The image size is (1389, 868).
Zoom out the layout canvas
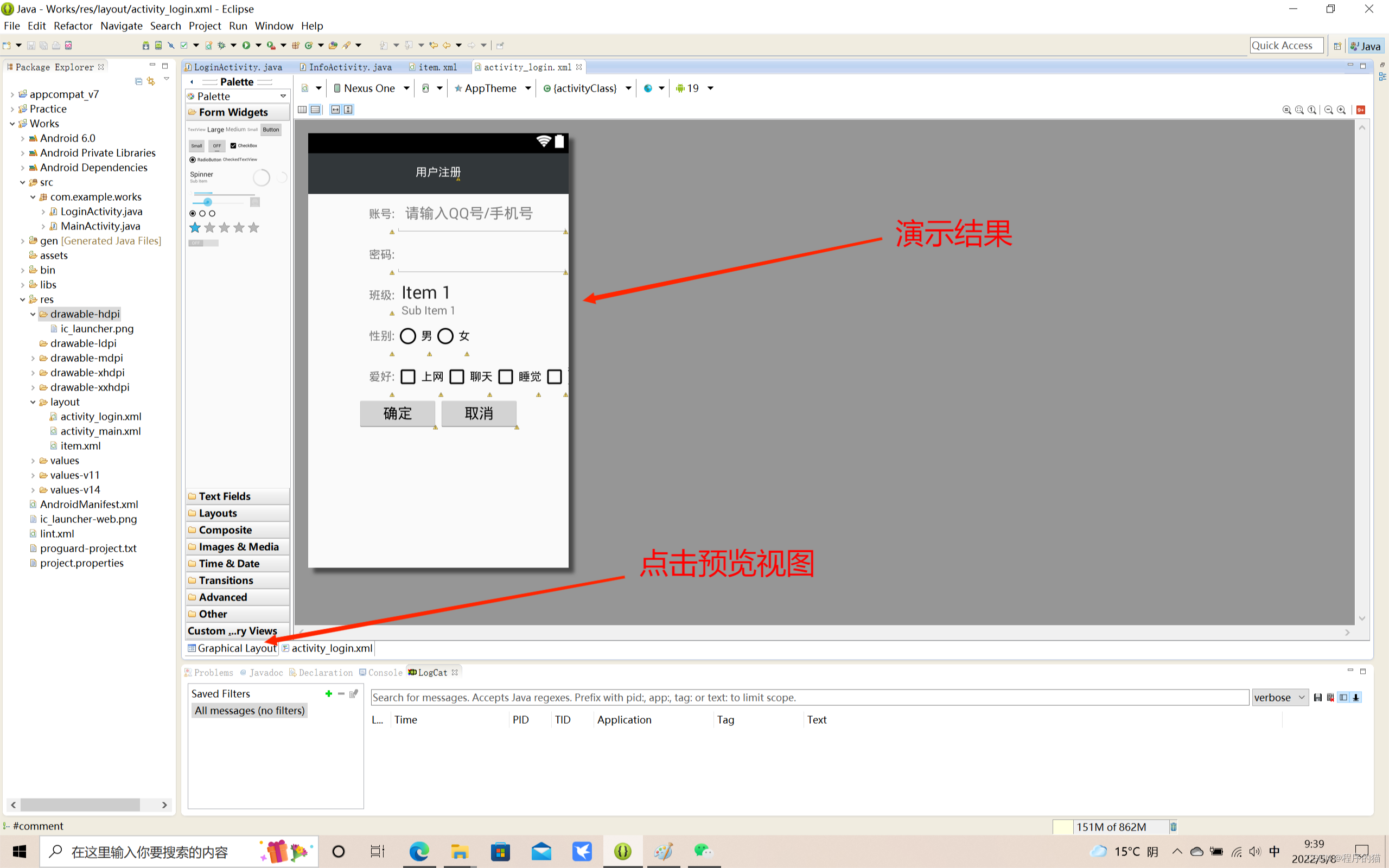1329,110
